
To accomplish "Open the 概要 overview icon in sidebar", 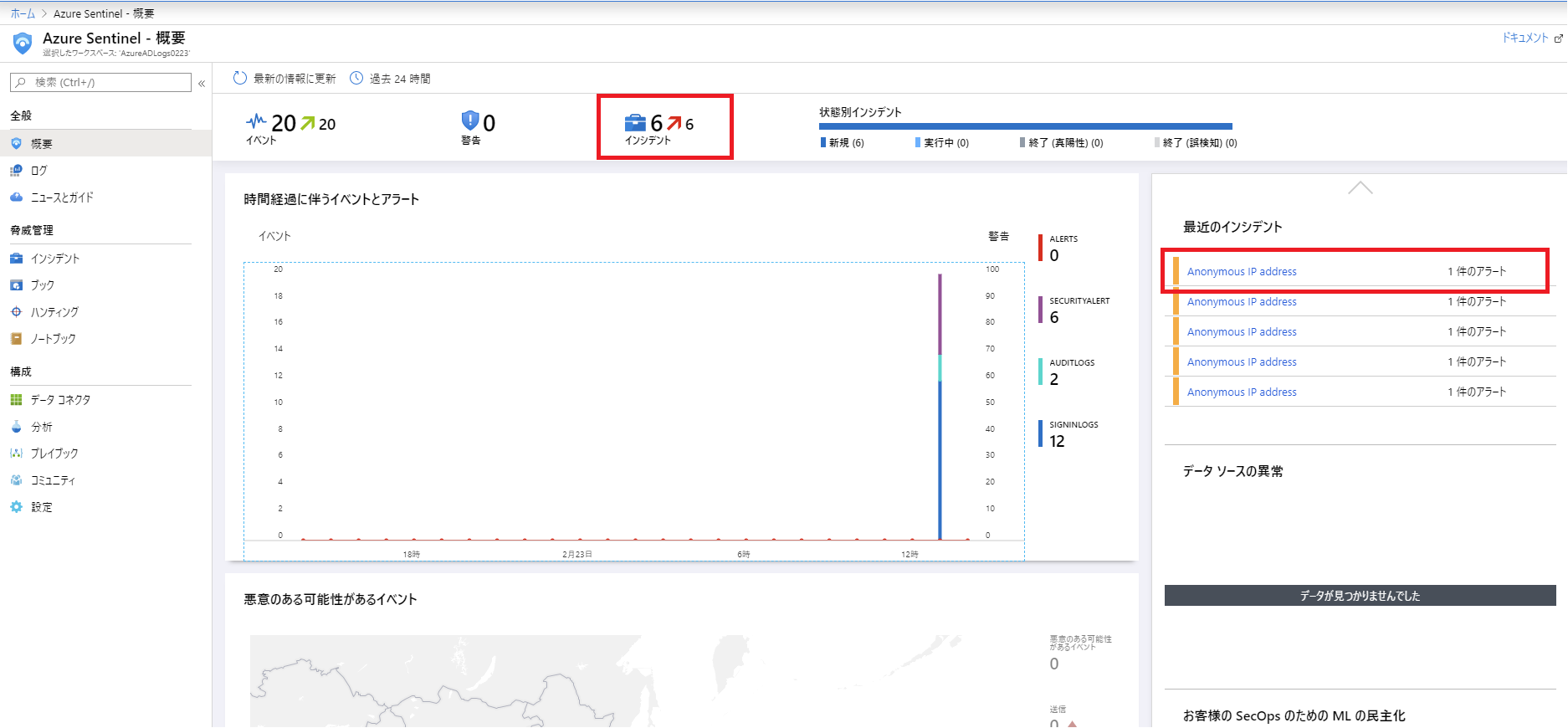I will tap(16, 144).
